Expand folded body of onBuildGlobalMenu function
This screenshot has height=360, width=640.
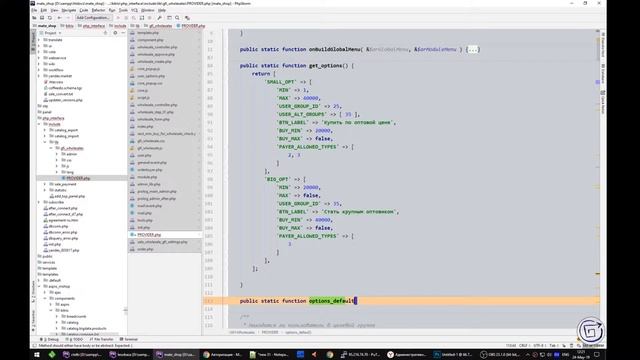tap(472, 49)
